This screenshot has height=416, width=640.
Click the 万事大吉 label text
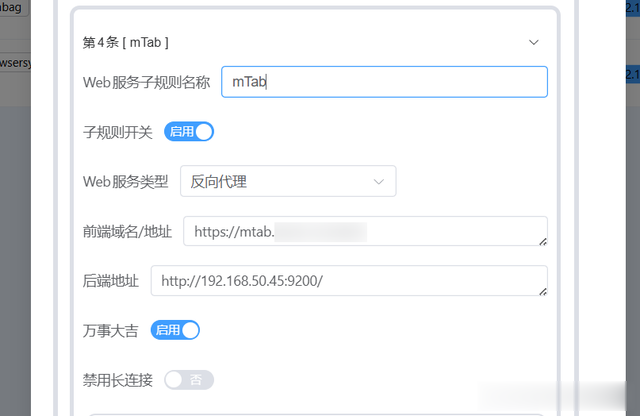point(111,331)
